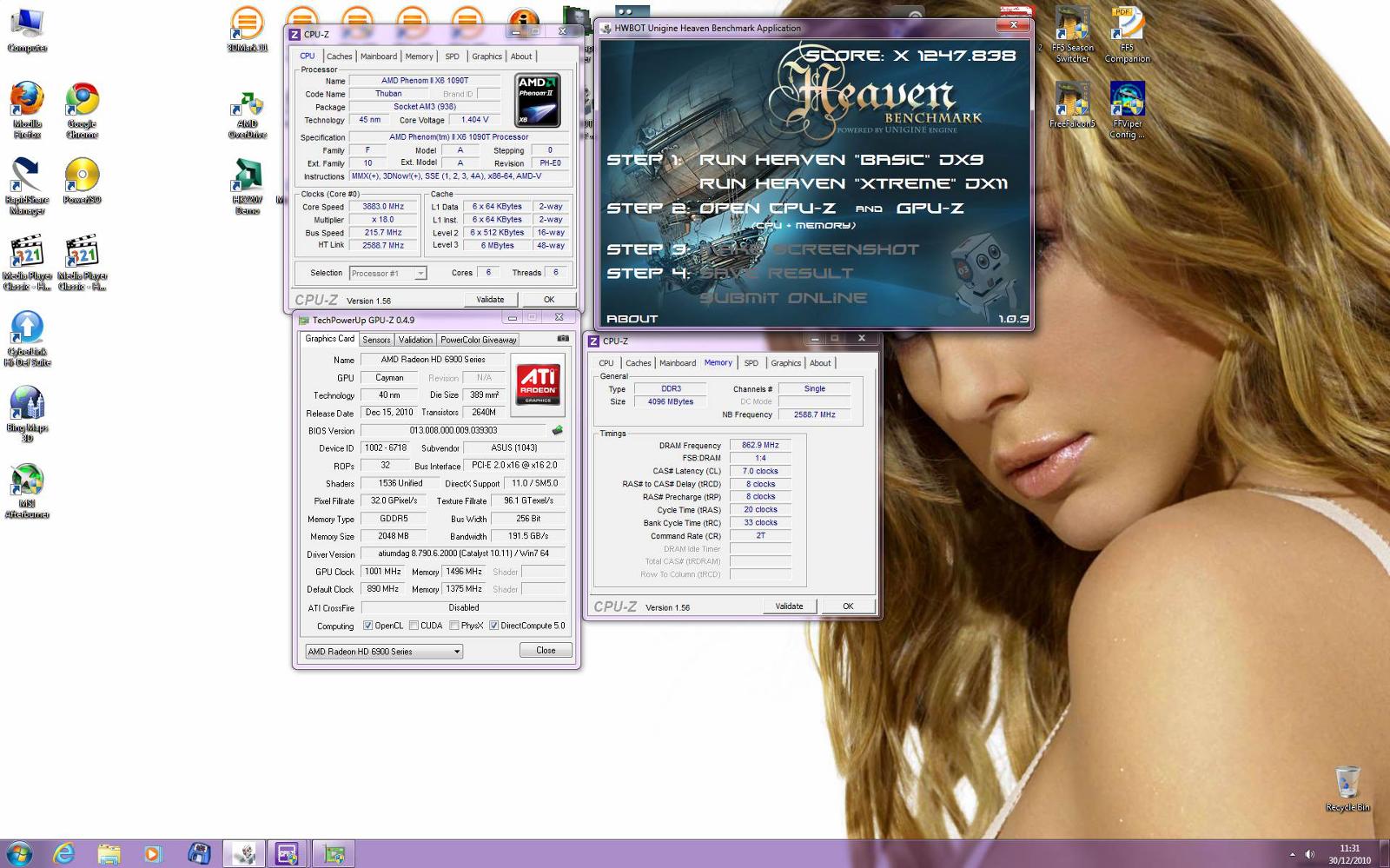
Task: Open the Validation tab in GPU-Z
Action: pos(415,340)
